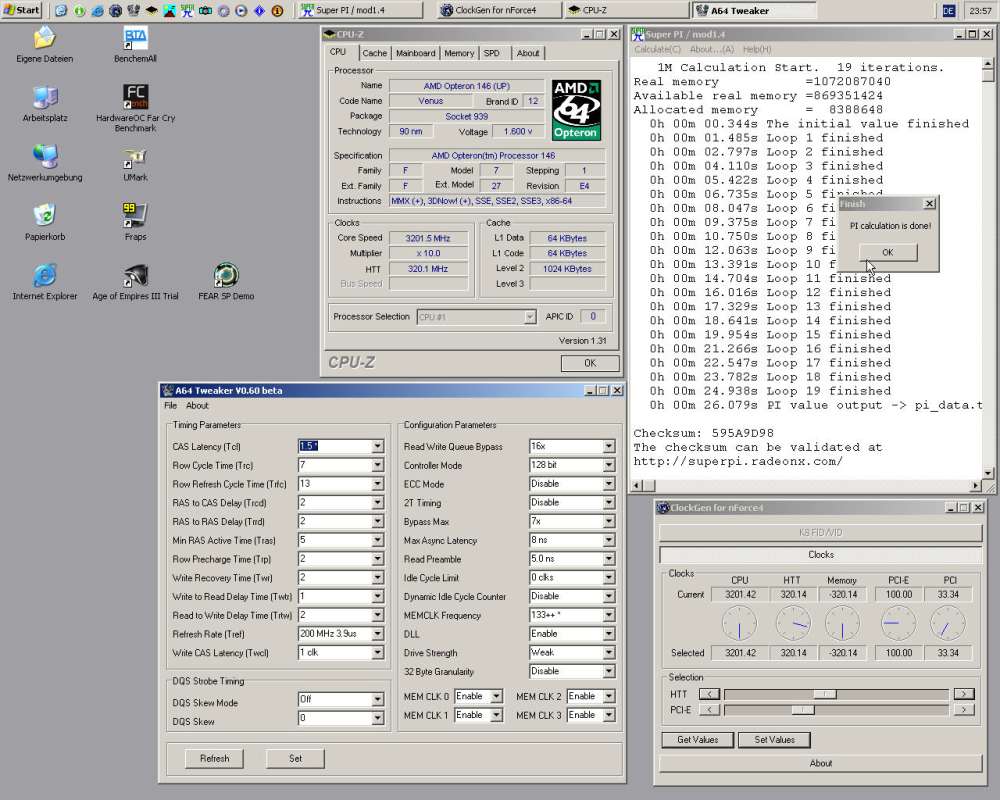
Task: Expand the CAS Latency (Tcl) dropdown
Action: (378, 446)
